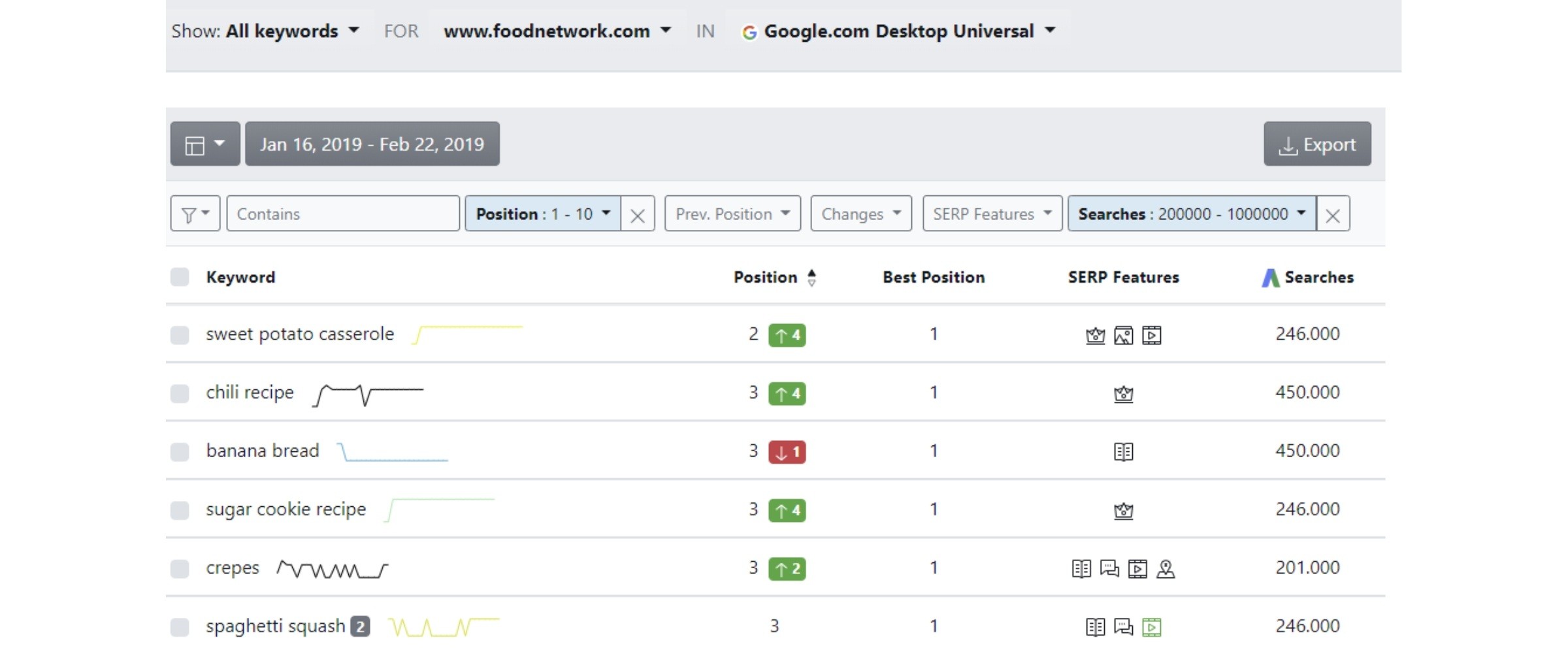Image resolution: width=1568 pixels, height=661 pixels.
Task: Click the map pin icon in crepes row
Action: pyautogui.click(x=1166, y=569)
